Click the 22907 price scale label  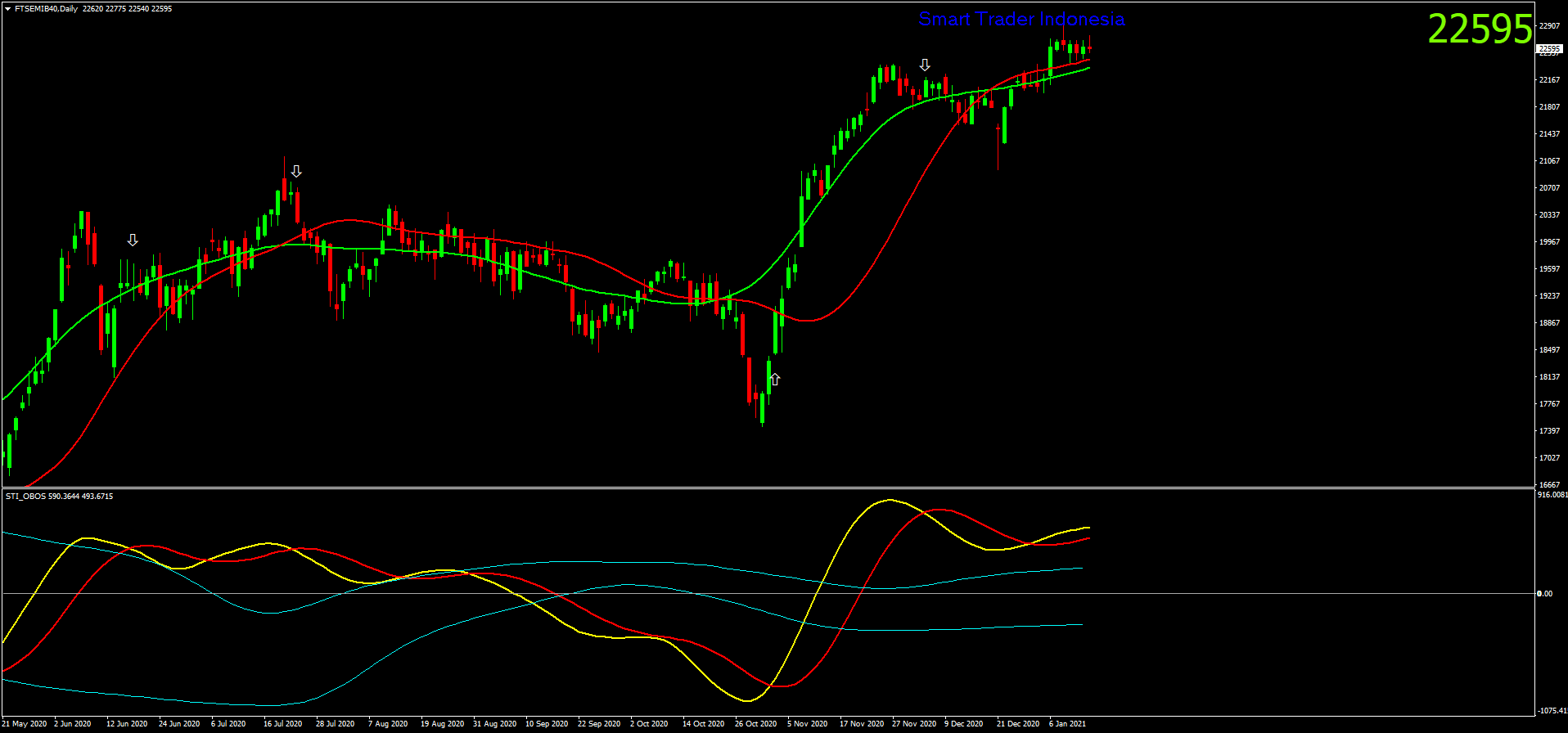[x=1549, y=26]
